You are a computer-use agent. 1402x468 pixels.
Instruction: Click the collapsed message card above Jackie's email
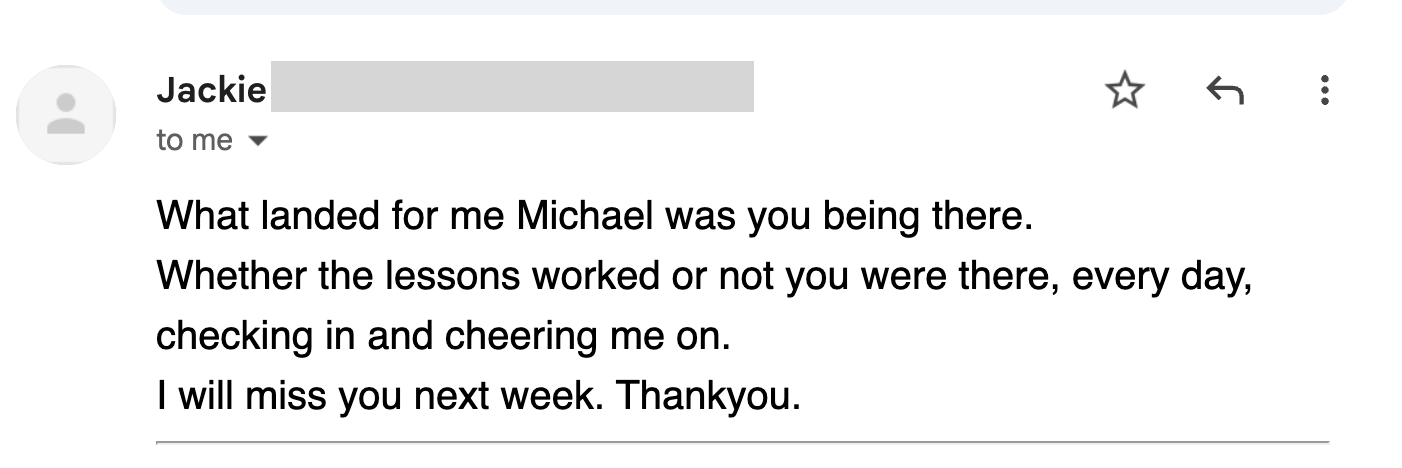750,7
